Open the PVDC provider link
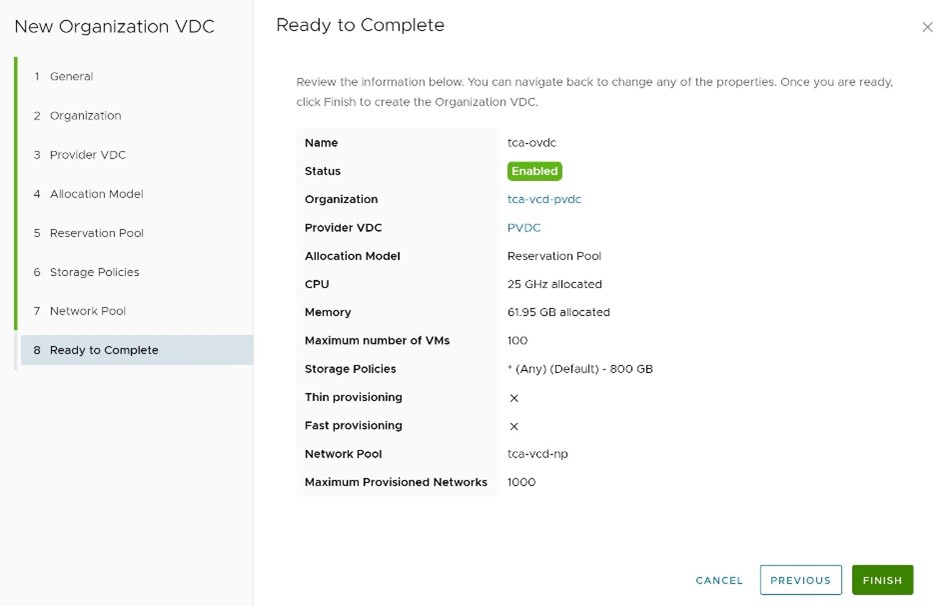 [x=524, y=228]
